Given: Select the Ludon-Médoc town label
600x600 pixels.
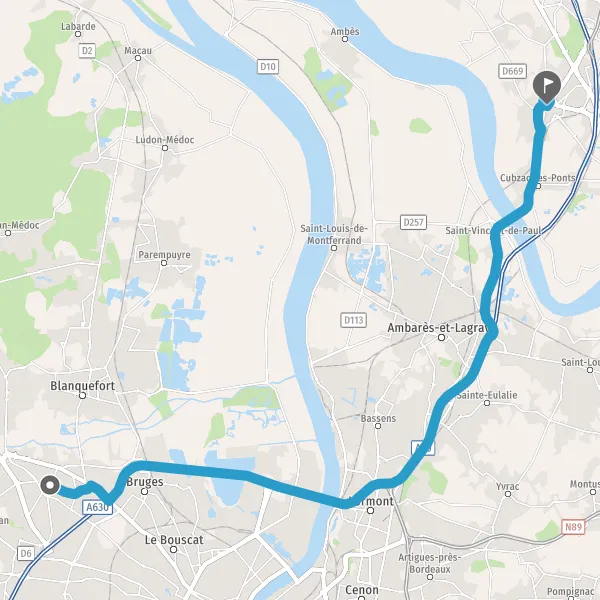Looking at the screenshot, I should pos(165,140).
